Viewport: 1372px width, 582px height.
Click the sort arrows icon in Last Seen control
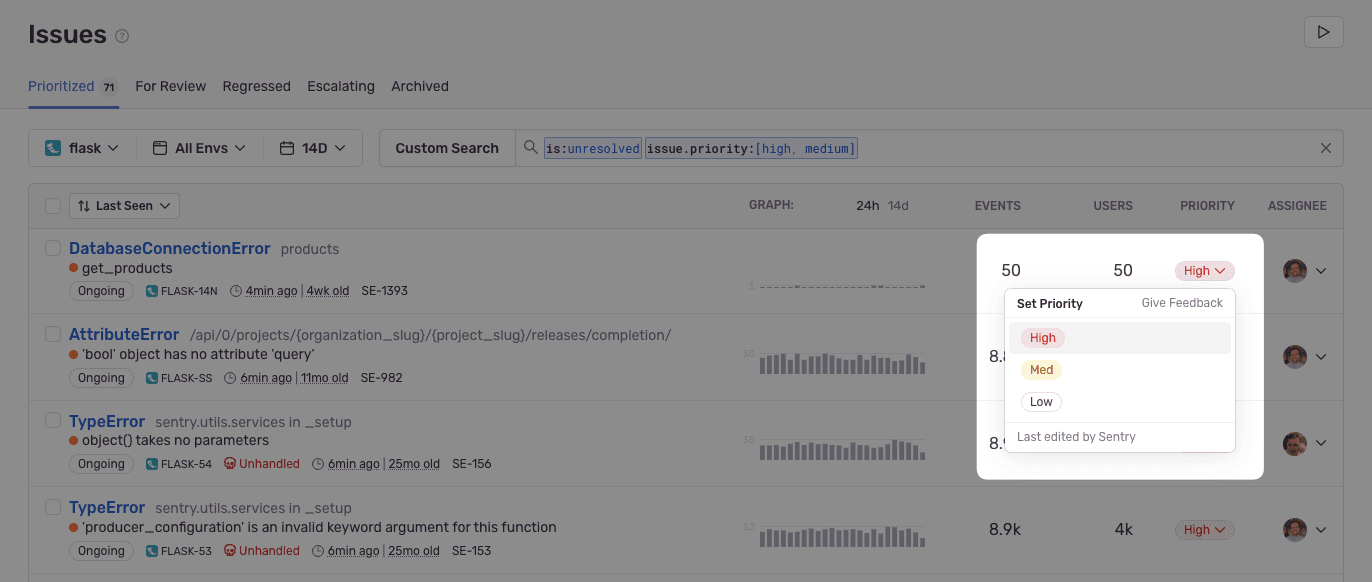tap(85, 205)
